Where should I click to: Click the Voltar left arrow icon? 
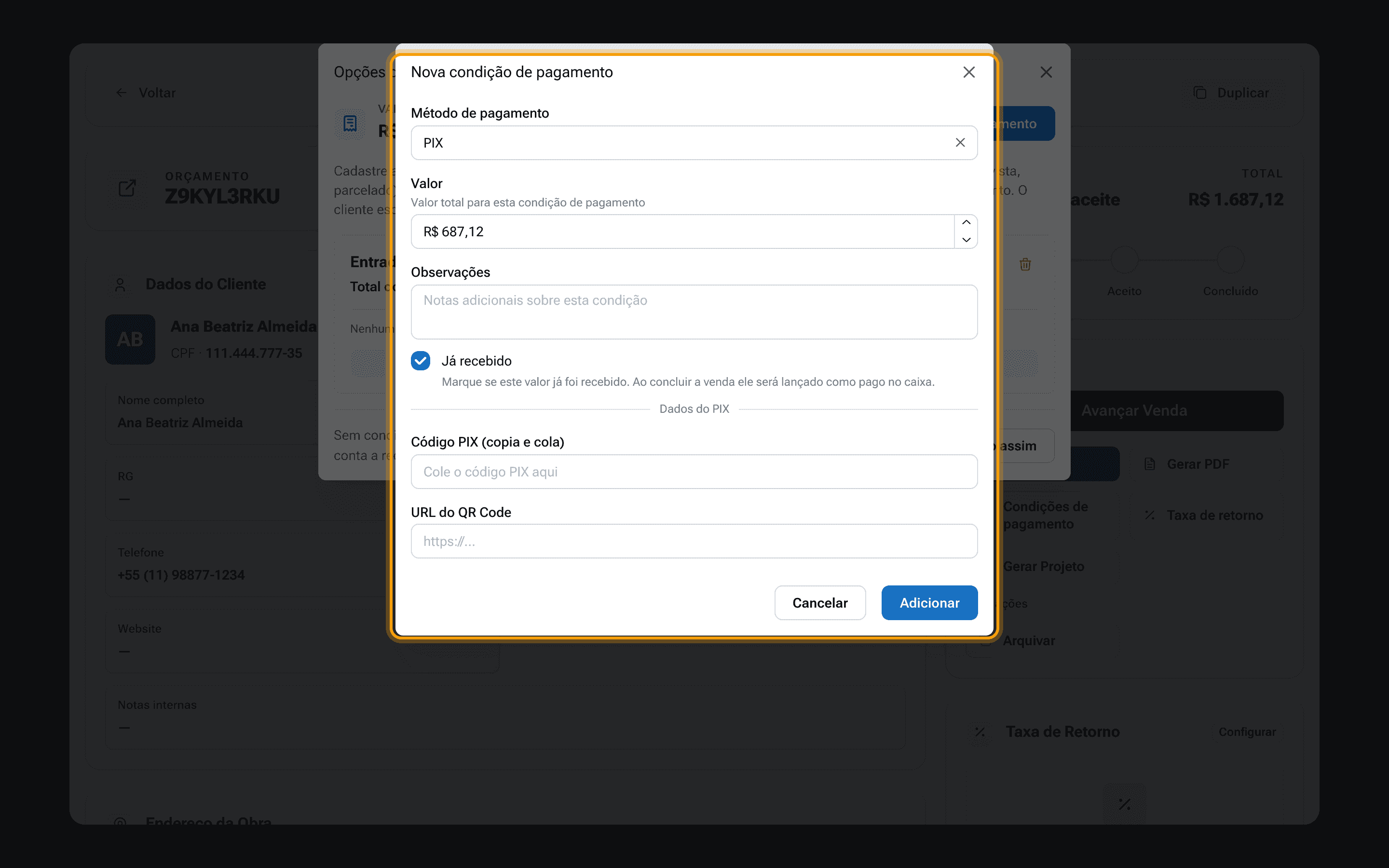click(x=121, y=93)
